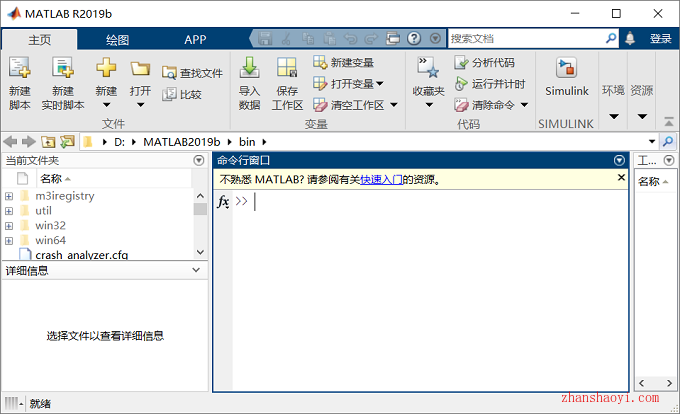Viewport: 680px width, 414px height.
Task: Click Compare (比较) files
Action: coord(182,94)
